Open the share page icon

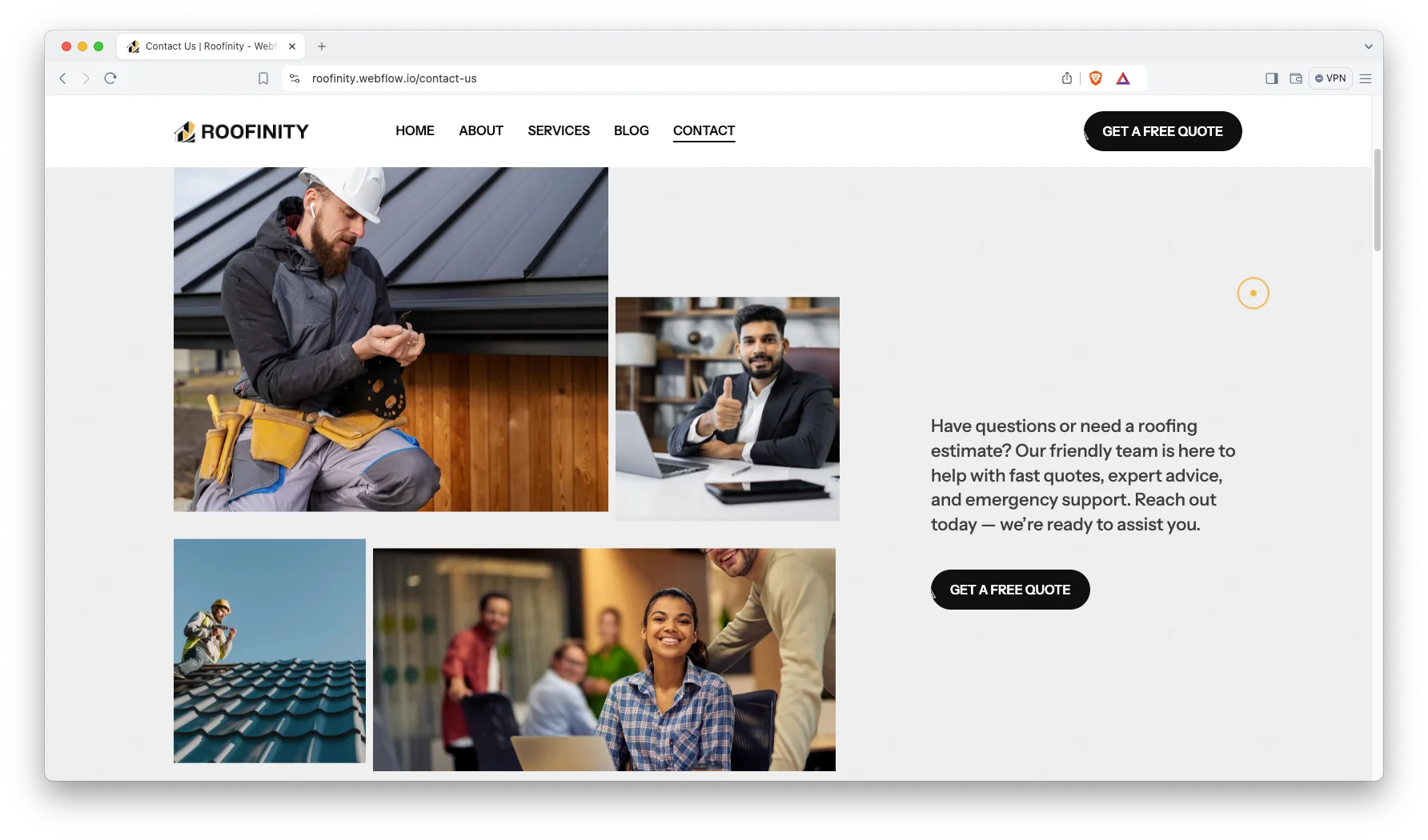tap(1067, 78)
